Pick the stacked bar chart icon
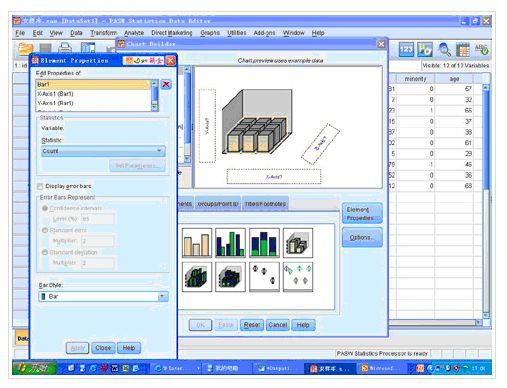Viewport: 507px width, 388px height. [264, 243]
